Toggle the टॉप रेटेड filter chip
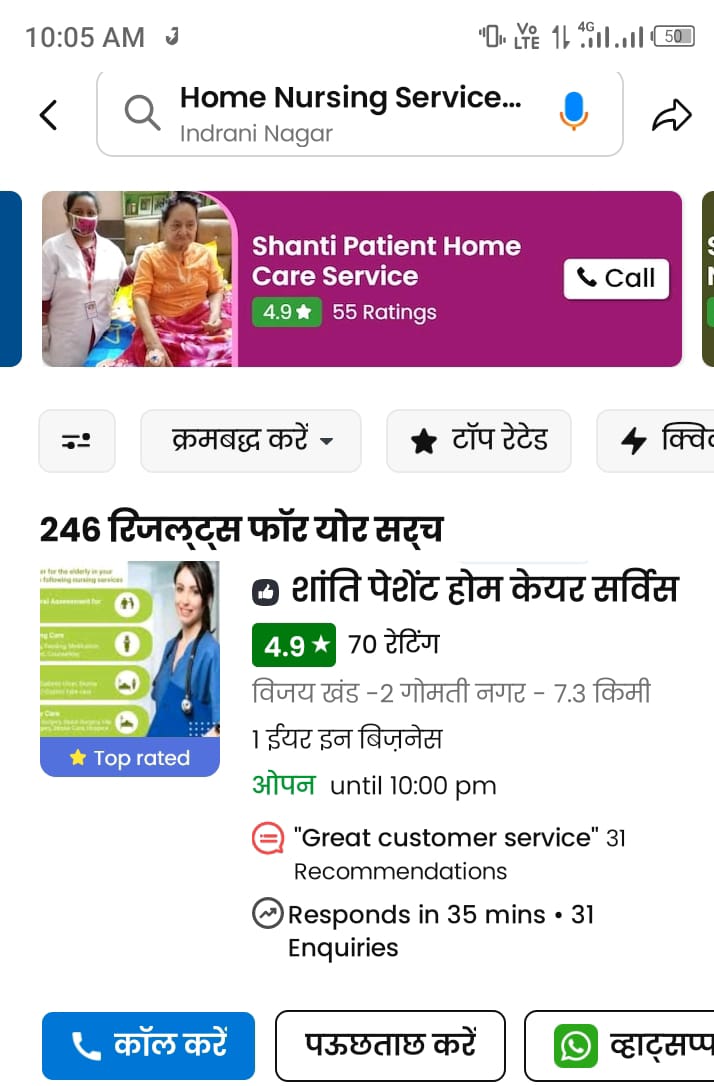714x1086 pixels. [x=479, y=440]
